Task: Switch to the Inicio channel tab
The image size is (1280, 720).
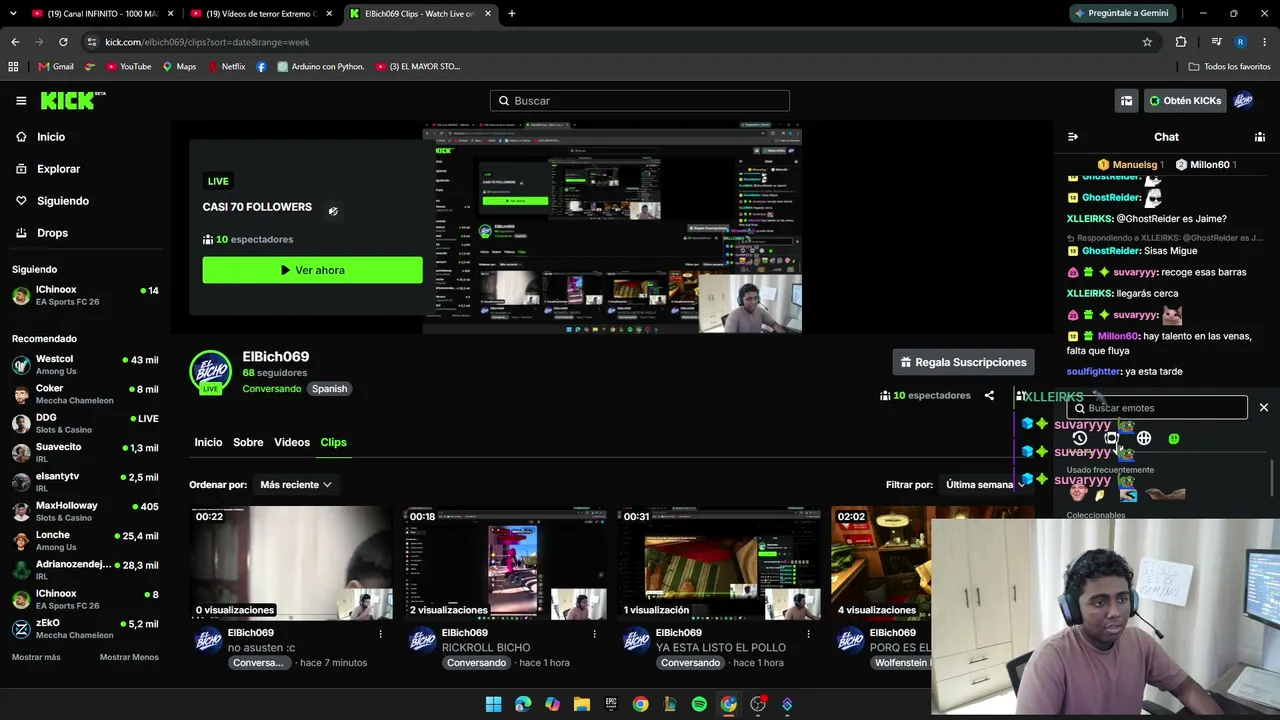Action: tap(208, 442)
